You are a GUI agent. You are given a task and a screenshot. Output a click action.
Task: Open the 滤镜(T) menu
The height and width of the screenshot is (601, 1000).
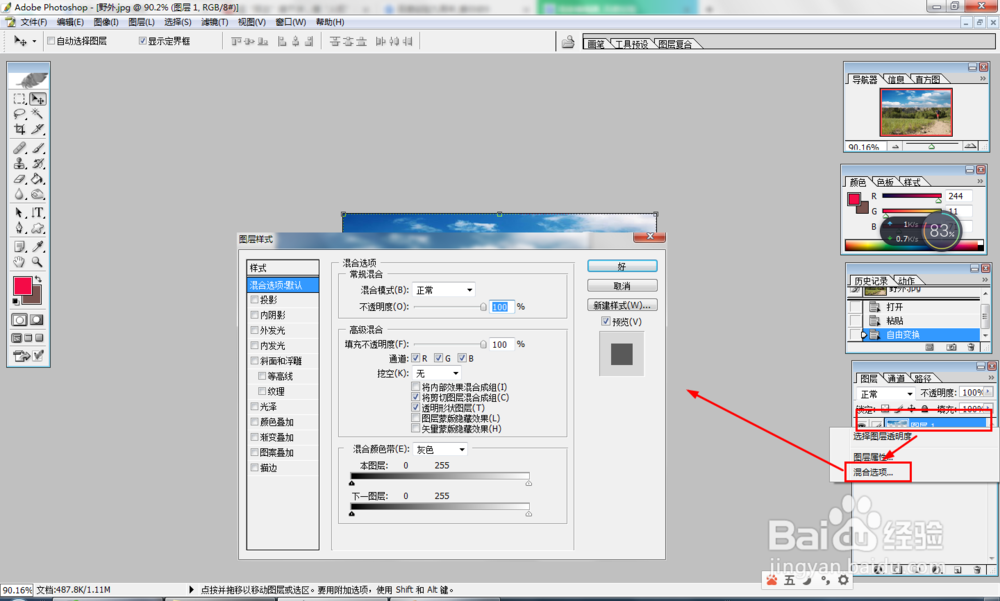click(214, 22)
